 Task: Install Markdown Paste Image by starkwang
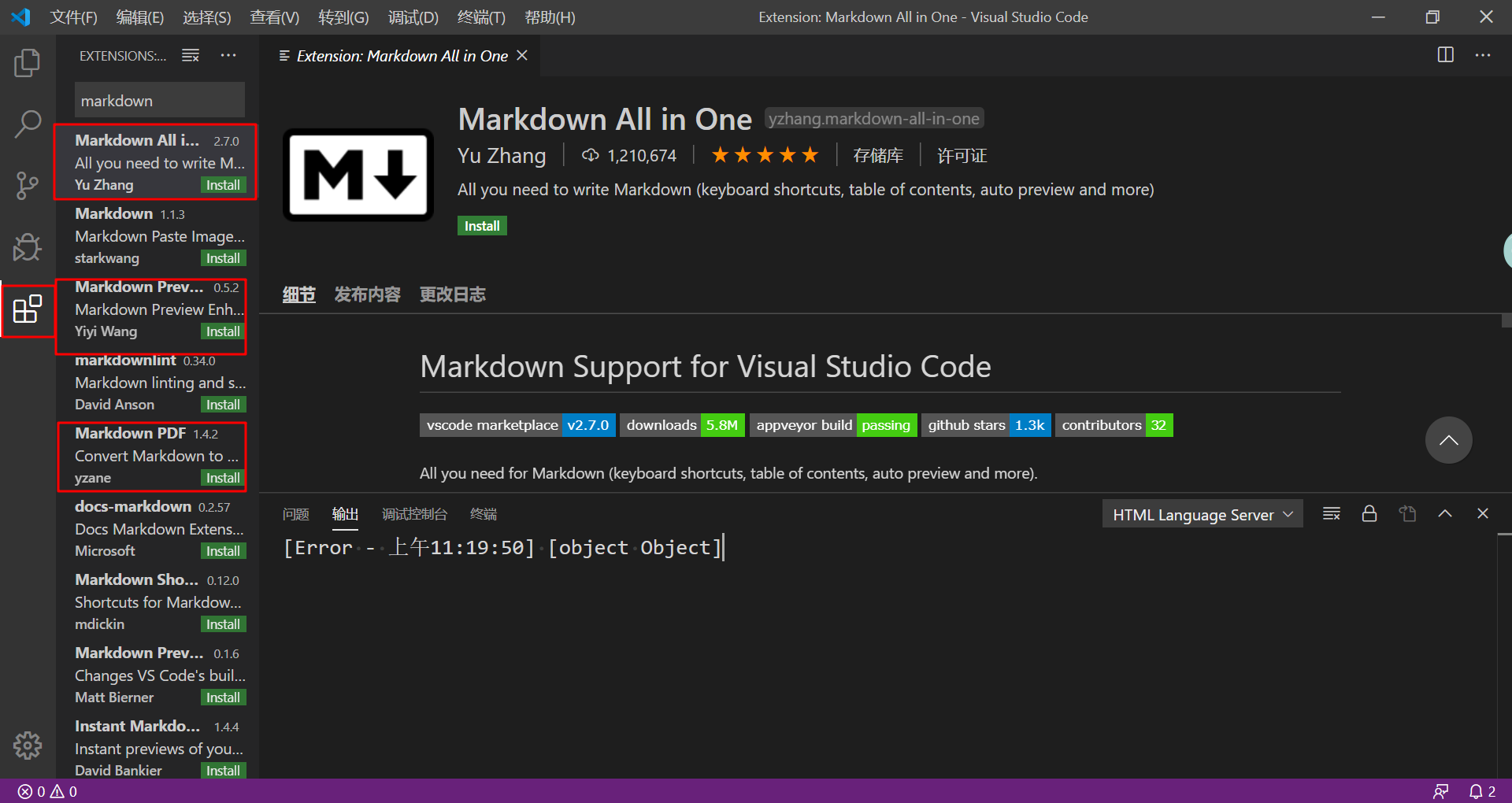tap(223, 258)
